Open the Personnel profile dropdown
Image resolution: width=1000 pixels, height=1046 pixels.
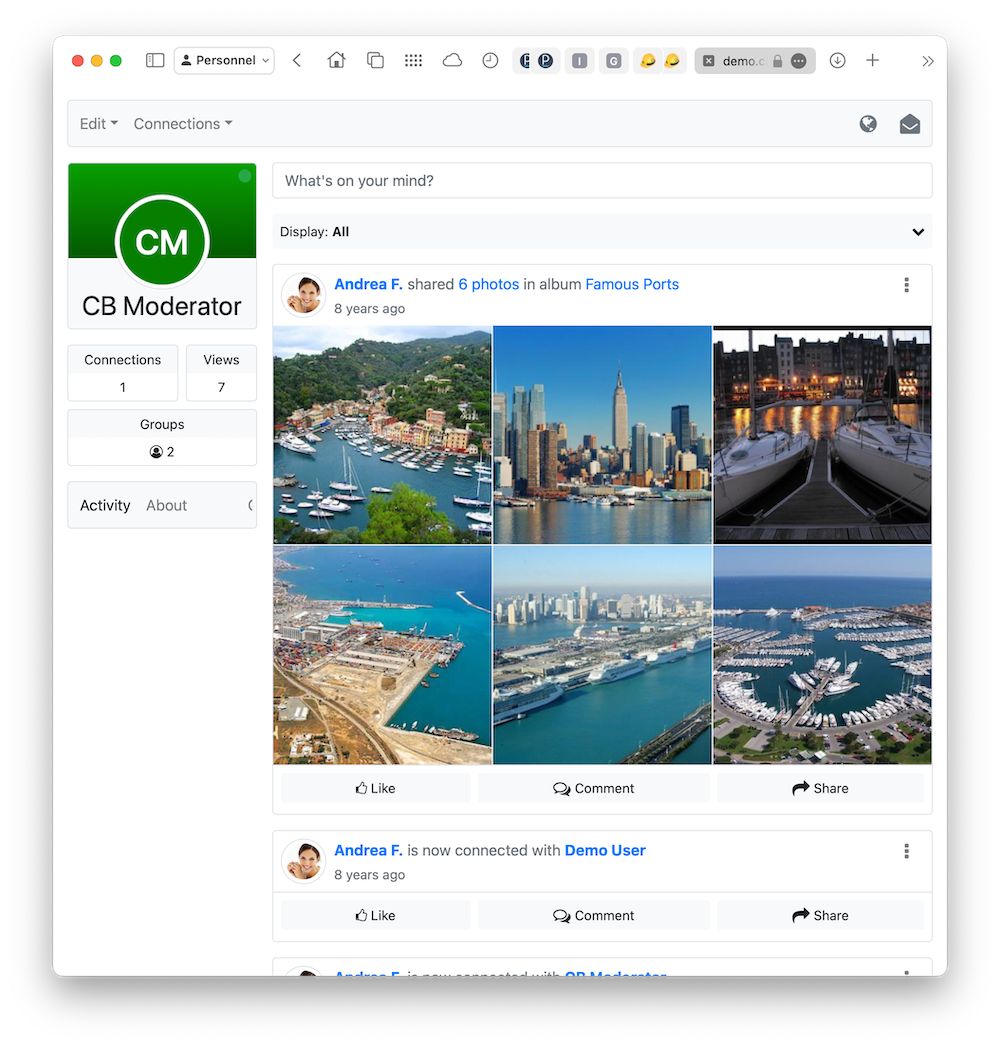(224, 61)
